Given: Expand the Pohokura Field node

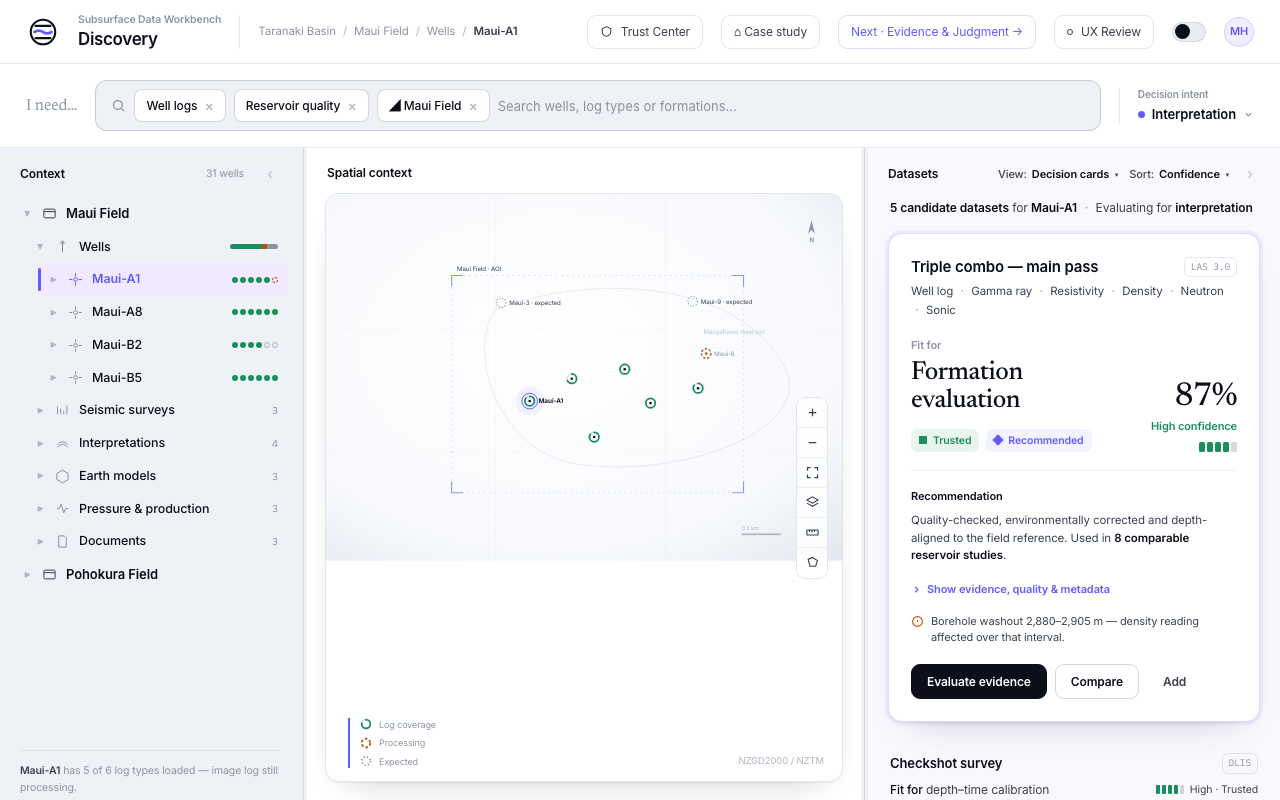Looking at the screenshot, I should pyautogui.click(x=27, y=575).
